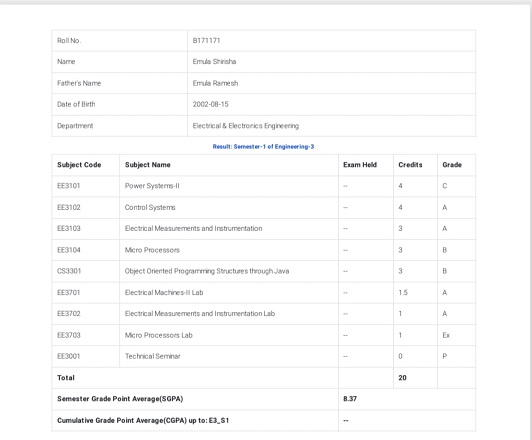Click the Result: Semester-1 of Engineering-3 heading
Image resolution: width=532 pixels, height=440 pixels.
(263, 147)
